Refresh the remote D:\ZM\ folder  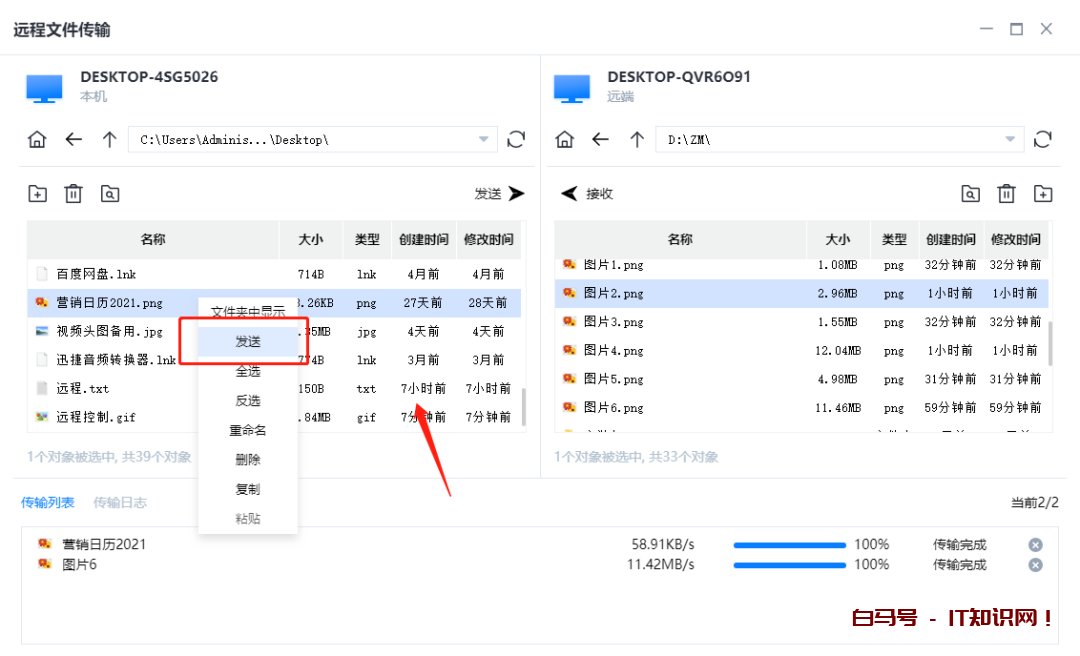coord(1043,140)
